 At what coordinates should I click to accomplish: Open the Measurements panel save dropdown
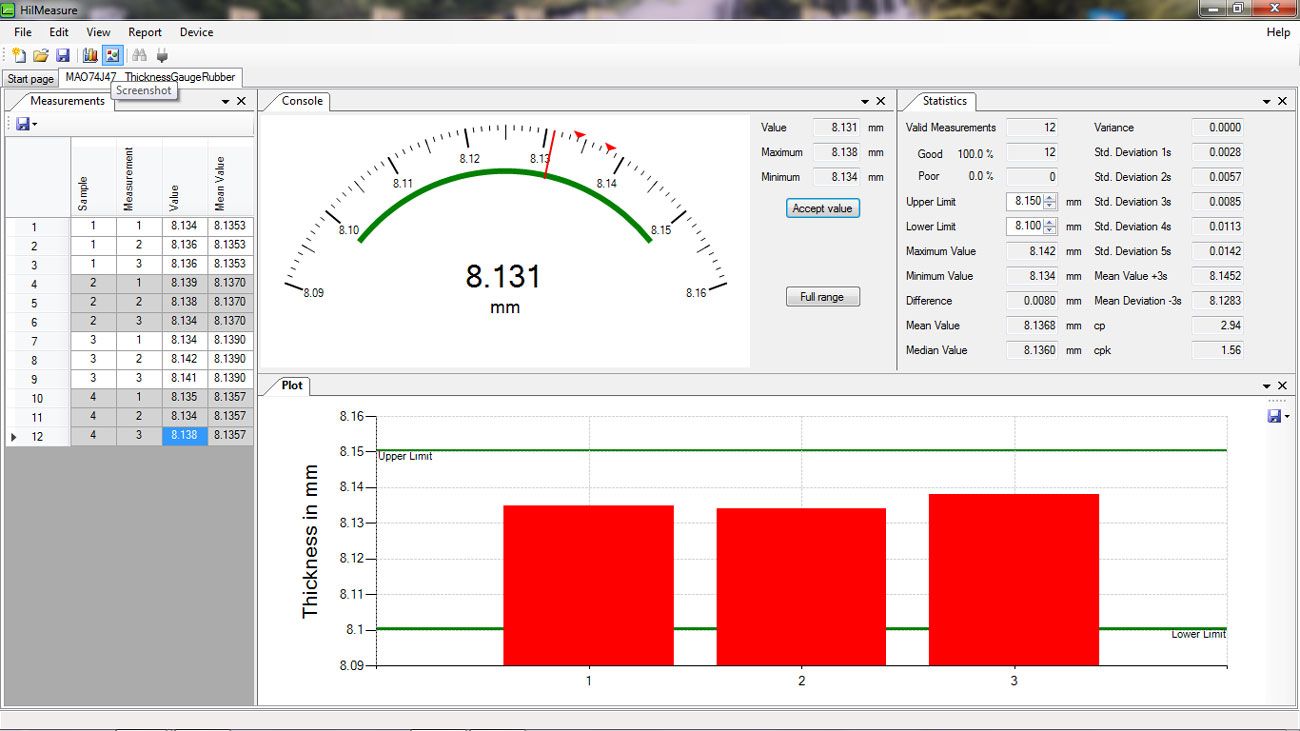click(27, 124)
